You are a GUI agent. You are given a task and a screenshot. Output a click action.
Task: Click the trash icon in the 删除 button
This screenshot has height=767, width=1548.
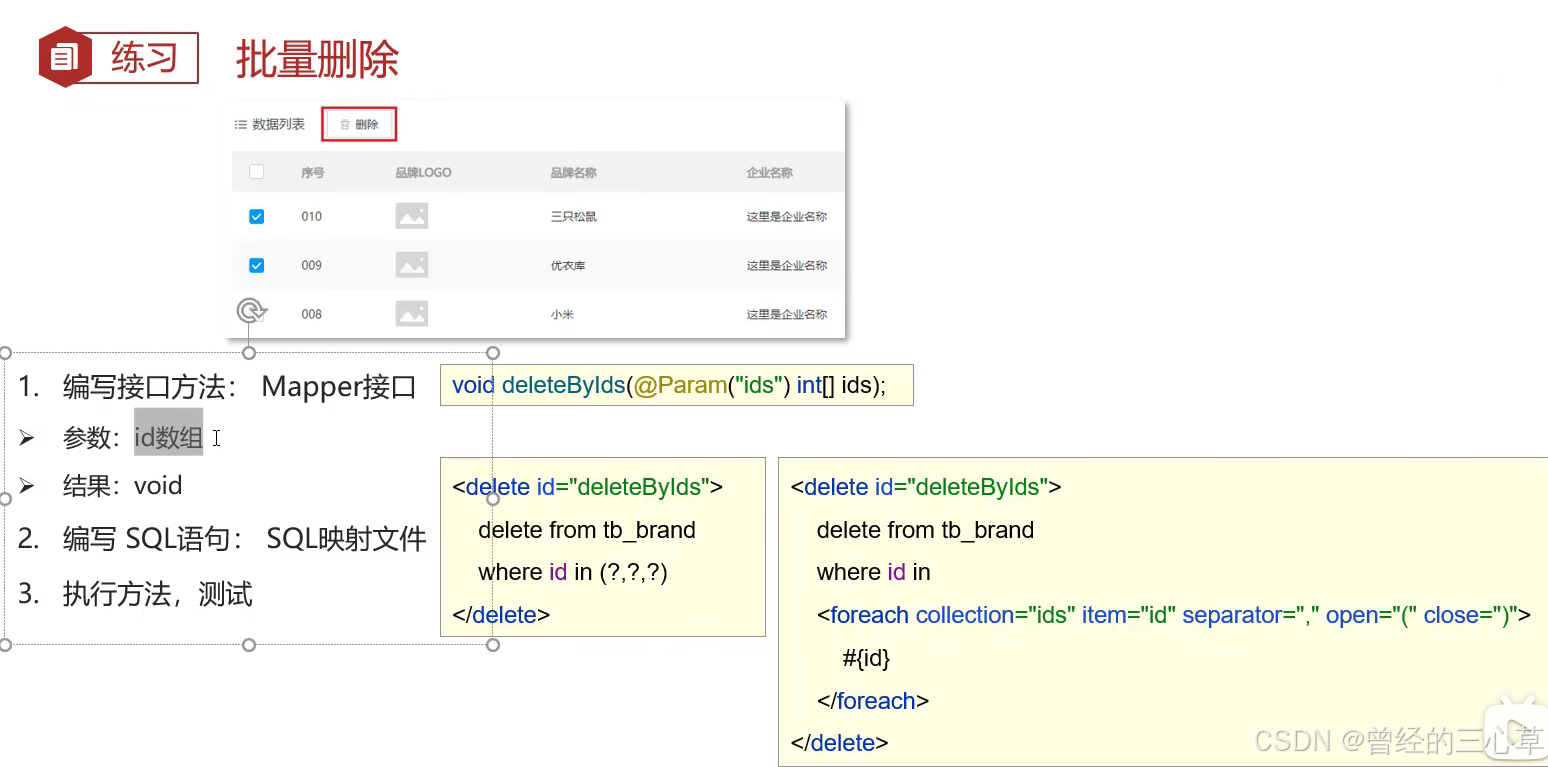pyautogui.click(x=345, y=125)
